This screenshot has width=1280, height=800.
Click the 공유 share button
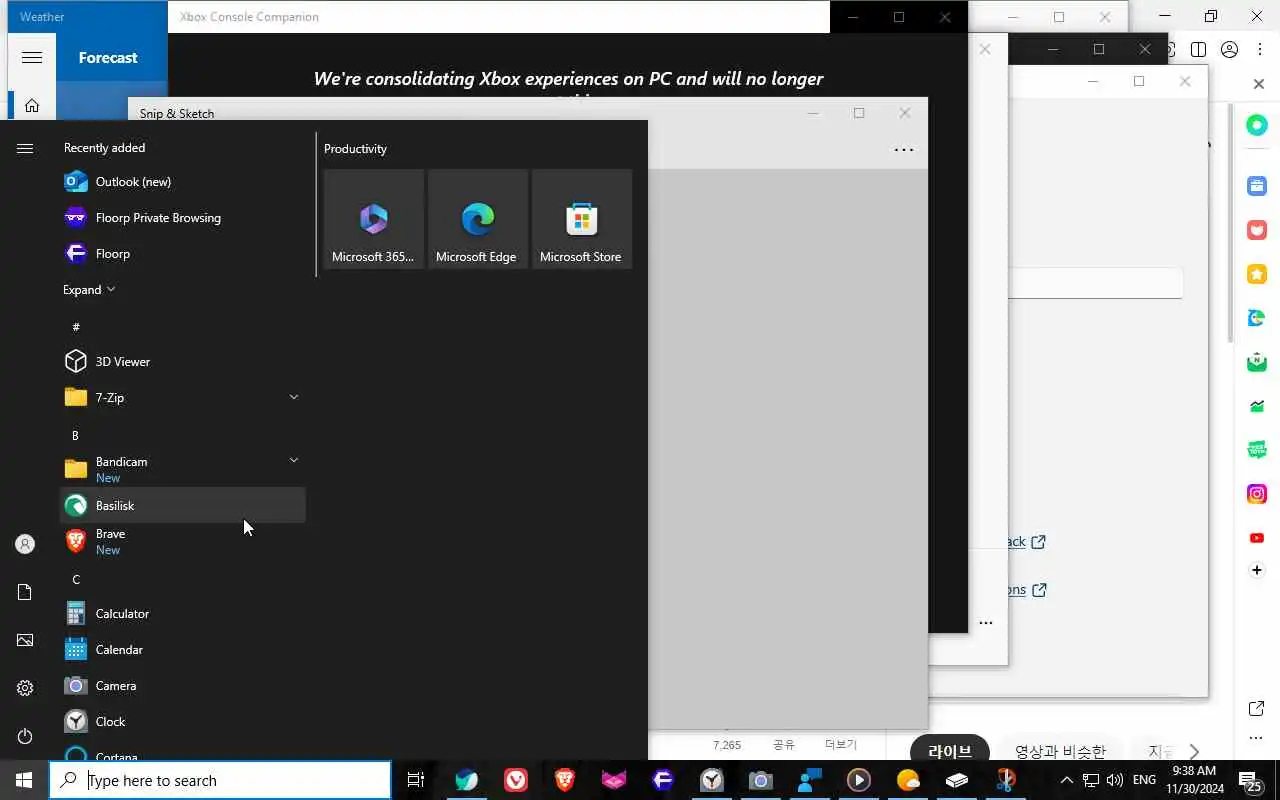[784, 745]
